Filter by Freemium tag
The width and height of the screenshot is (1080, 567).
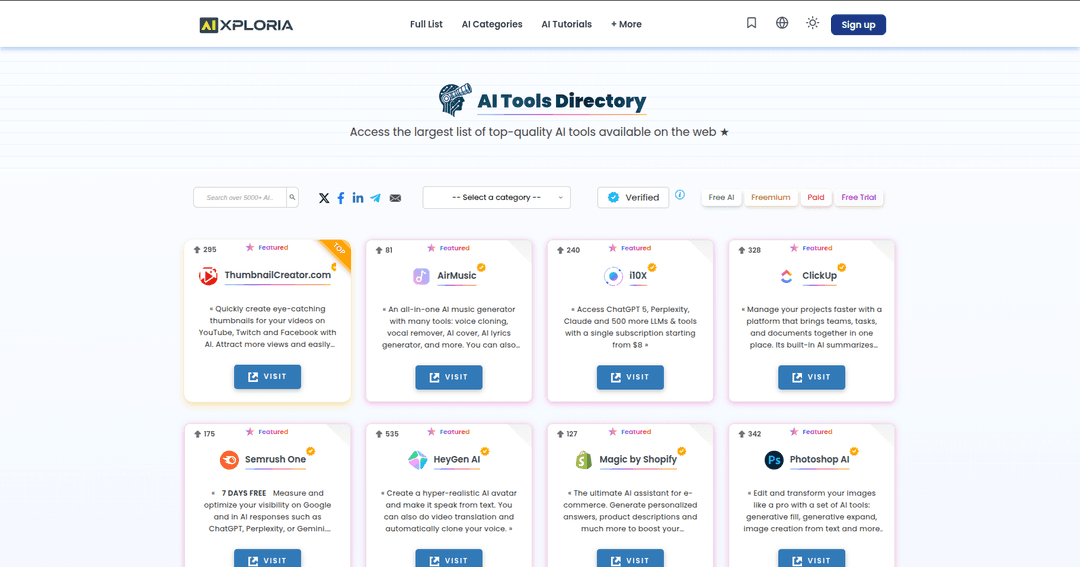[x=771, y=197]
